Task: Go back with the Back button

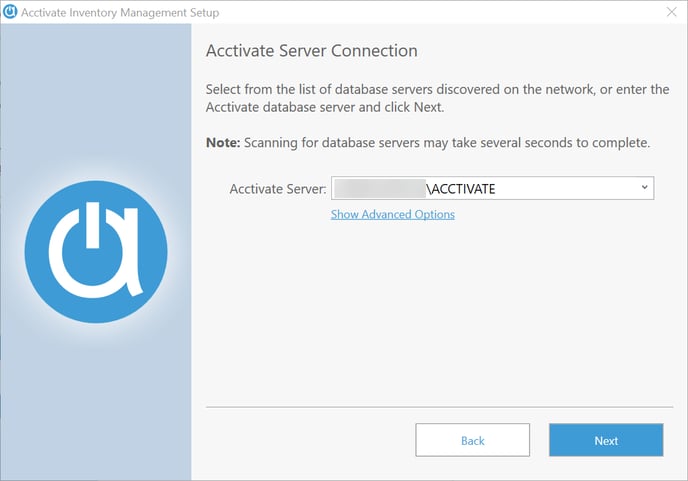Action: point(473,440)
